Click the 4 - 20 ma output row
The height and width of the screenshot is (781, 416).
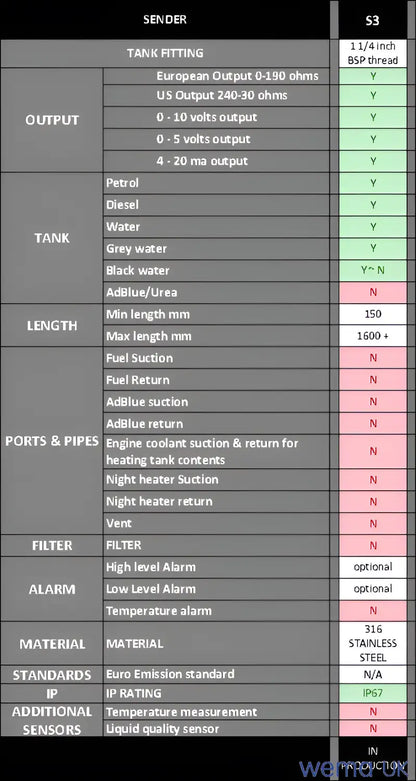216,161
